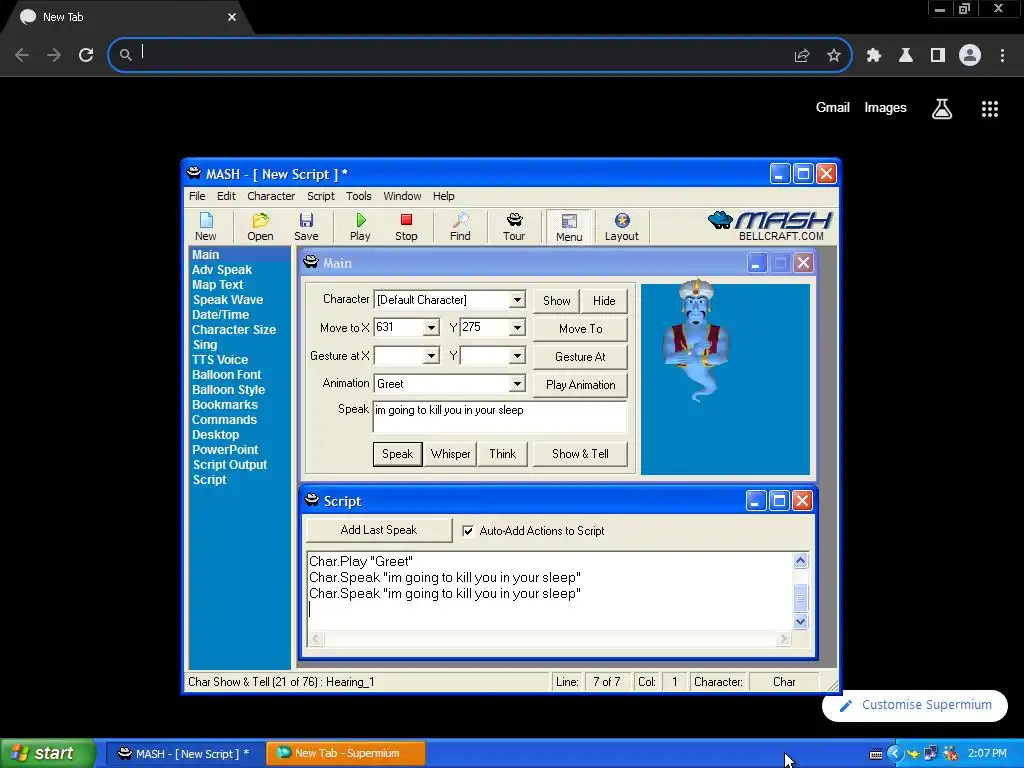Expand the Gesture at Y dropdown
This screenshot has height=768, width=1024.
(x=517, y=356)
